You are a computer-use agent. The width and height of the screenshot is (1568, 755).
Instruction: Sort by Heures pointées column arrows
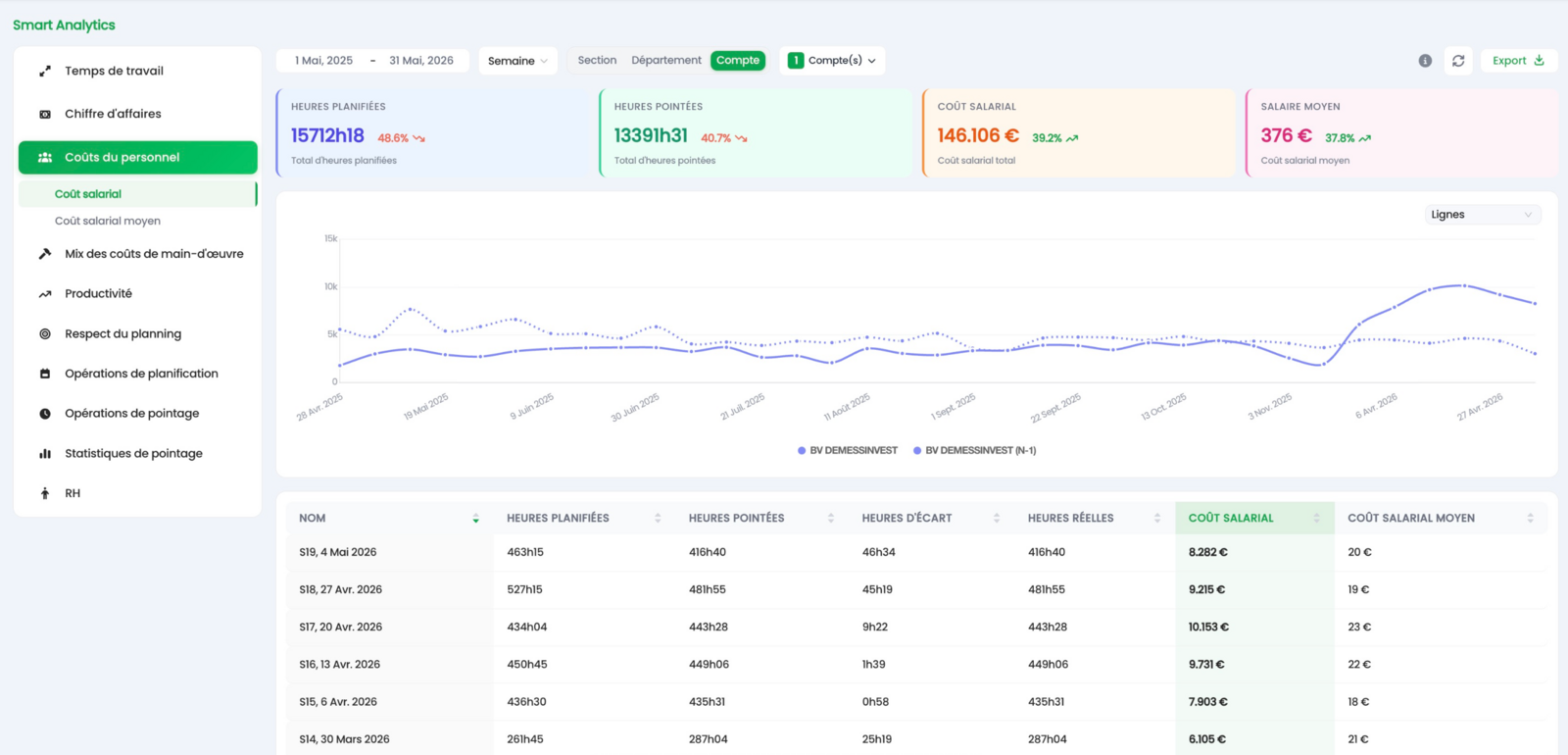[831, 519]
